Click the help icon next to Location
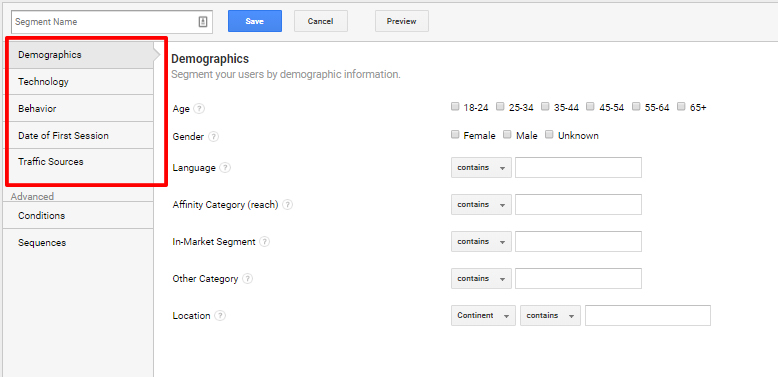Image resolution: width=778 pixels, height=377 pixels. click(220, 315)
